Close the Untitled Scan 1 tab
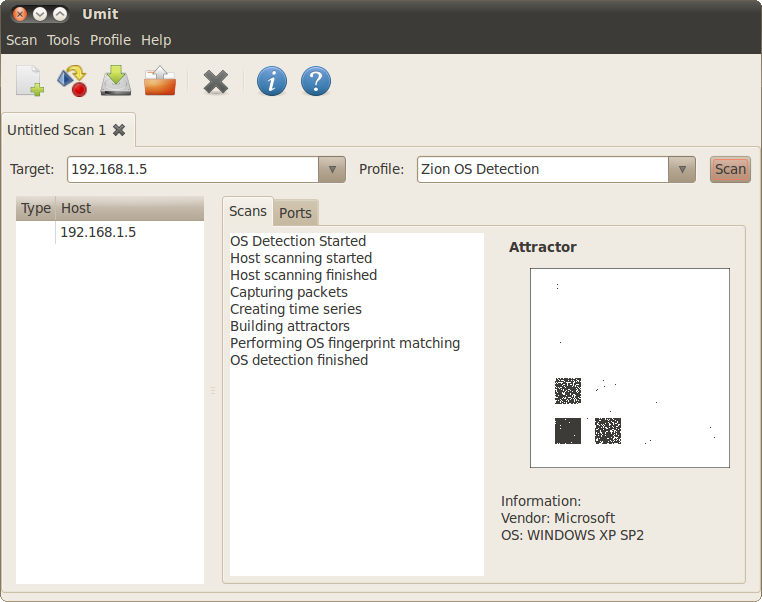This screenshot has height=602, width=762. 119,130
